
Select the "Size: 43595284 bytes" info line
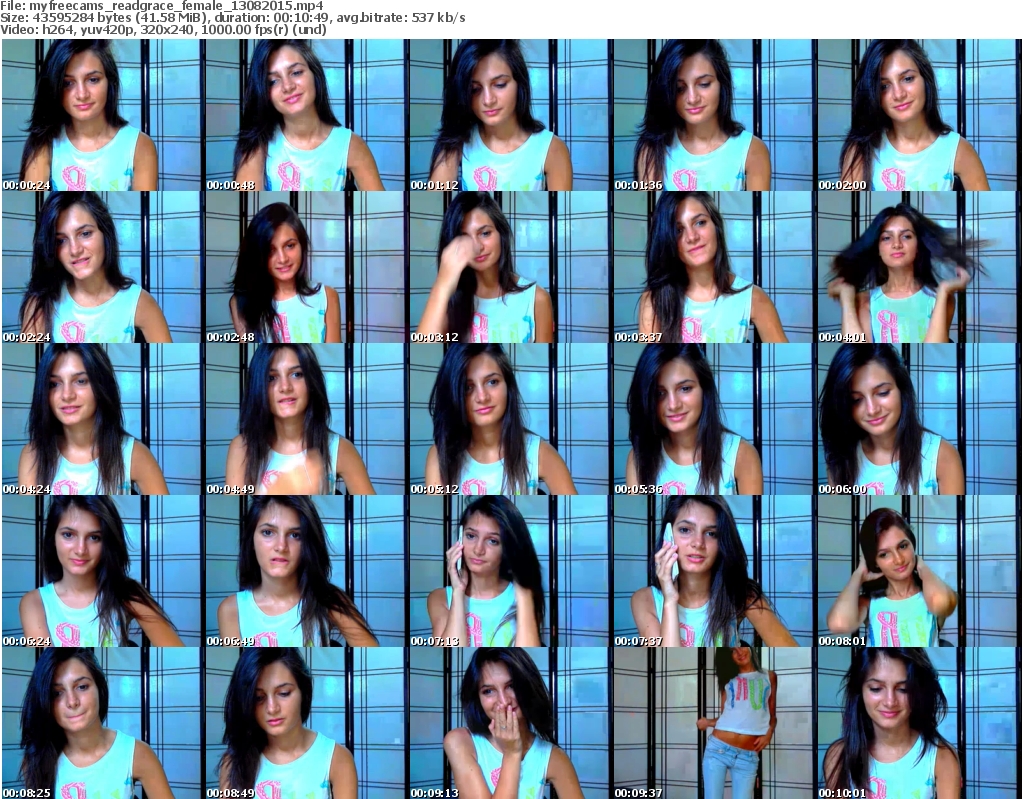coord(232,18)
